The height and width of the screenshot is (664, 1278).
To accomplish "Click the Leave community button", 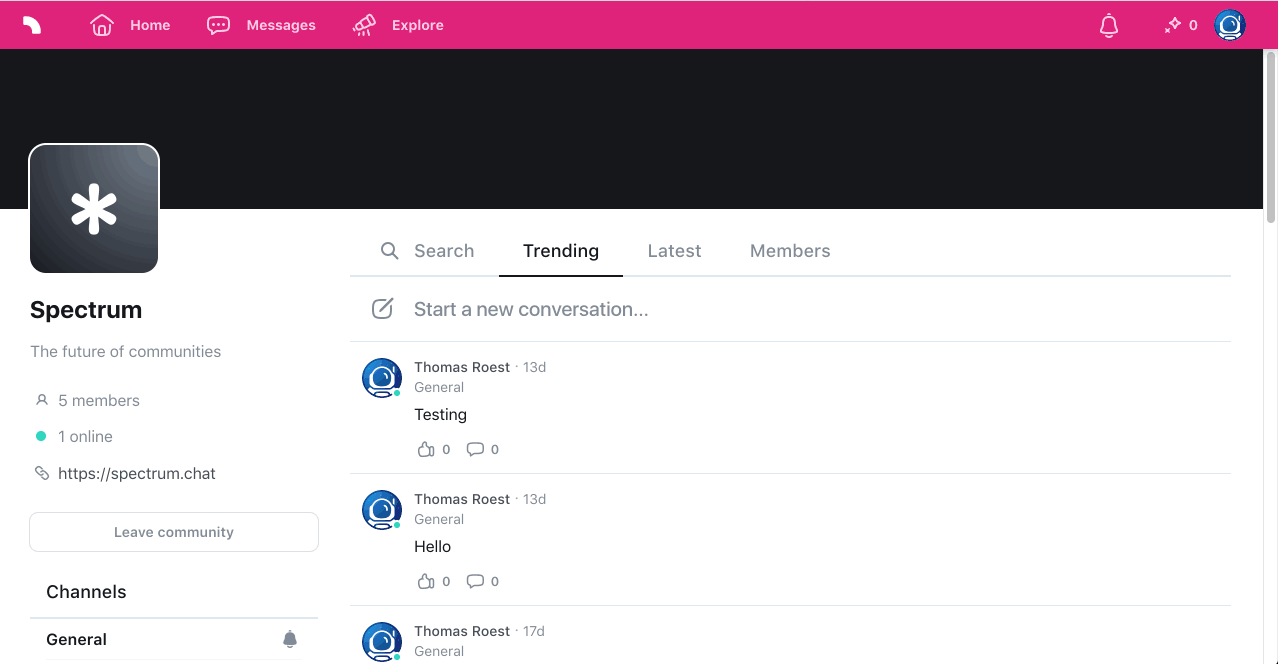I will coord(173,531).
